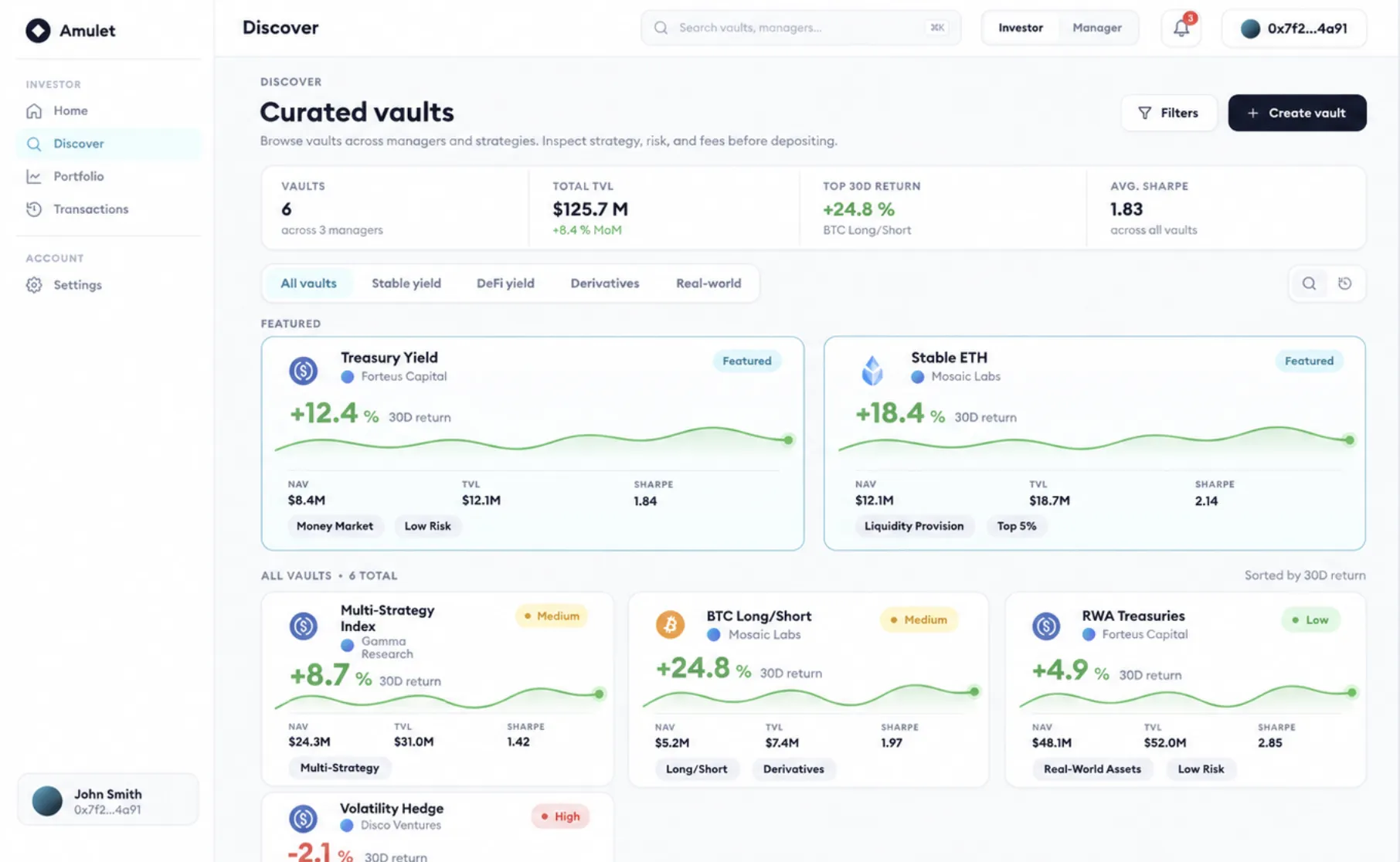Click RWA Treasuries vault icon

(1046, 626)
